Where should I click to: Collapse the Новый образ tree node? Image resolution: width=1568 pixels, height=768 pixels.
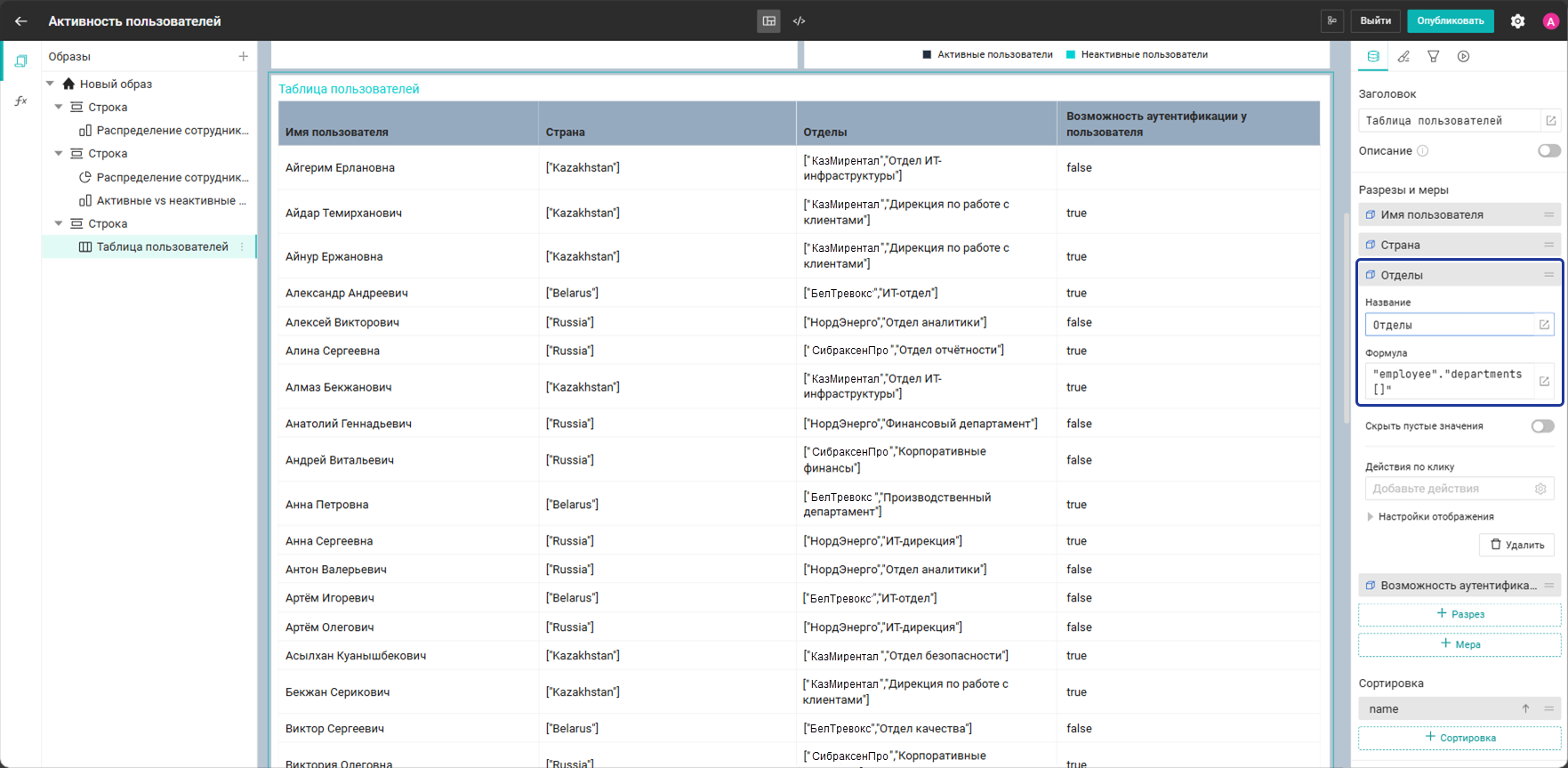coord(51,84)
